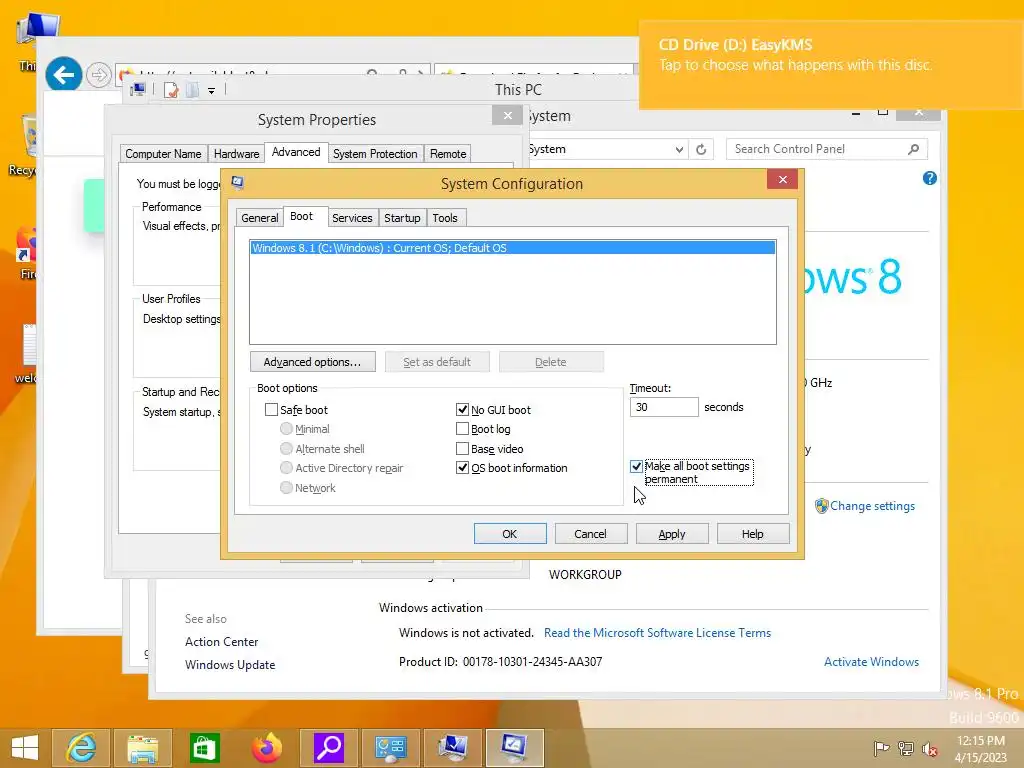Expand the Control Panel address bar dropdown

point(679,150)
